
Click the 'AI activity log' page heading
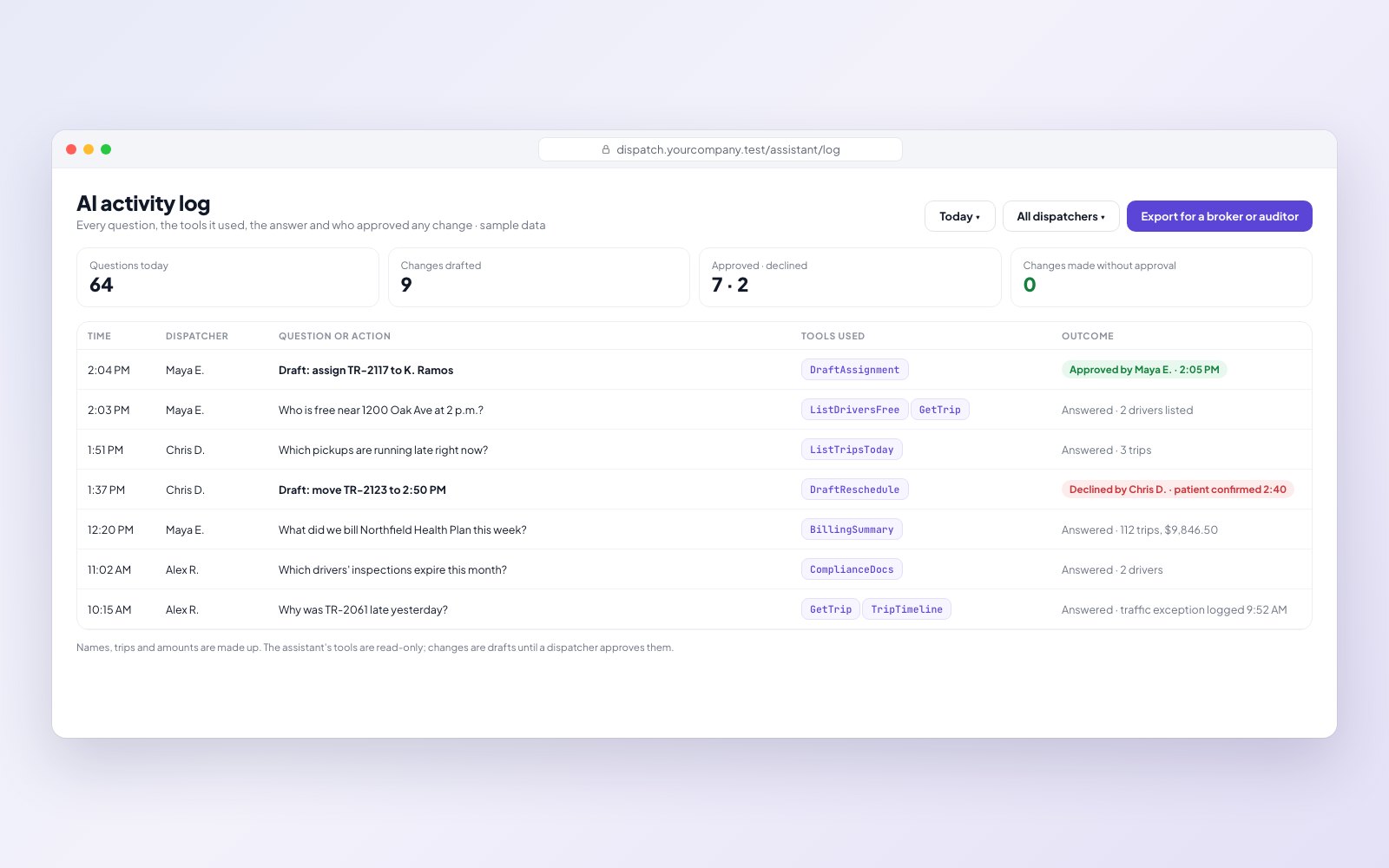(143, 203)
